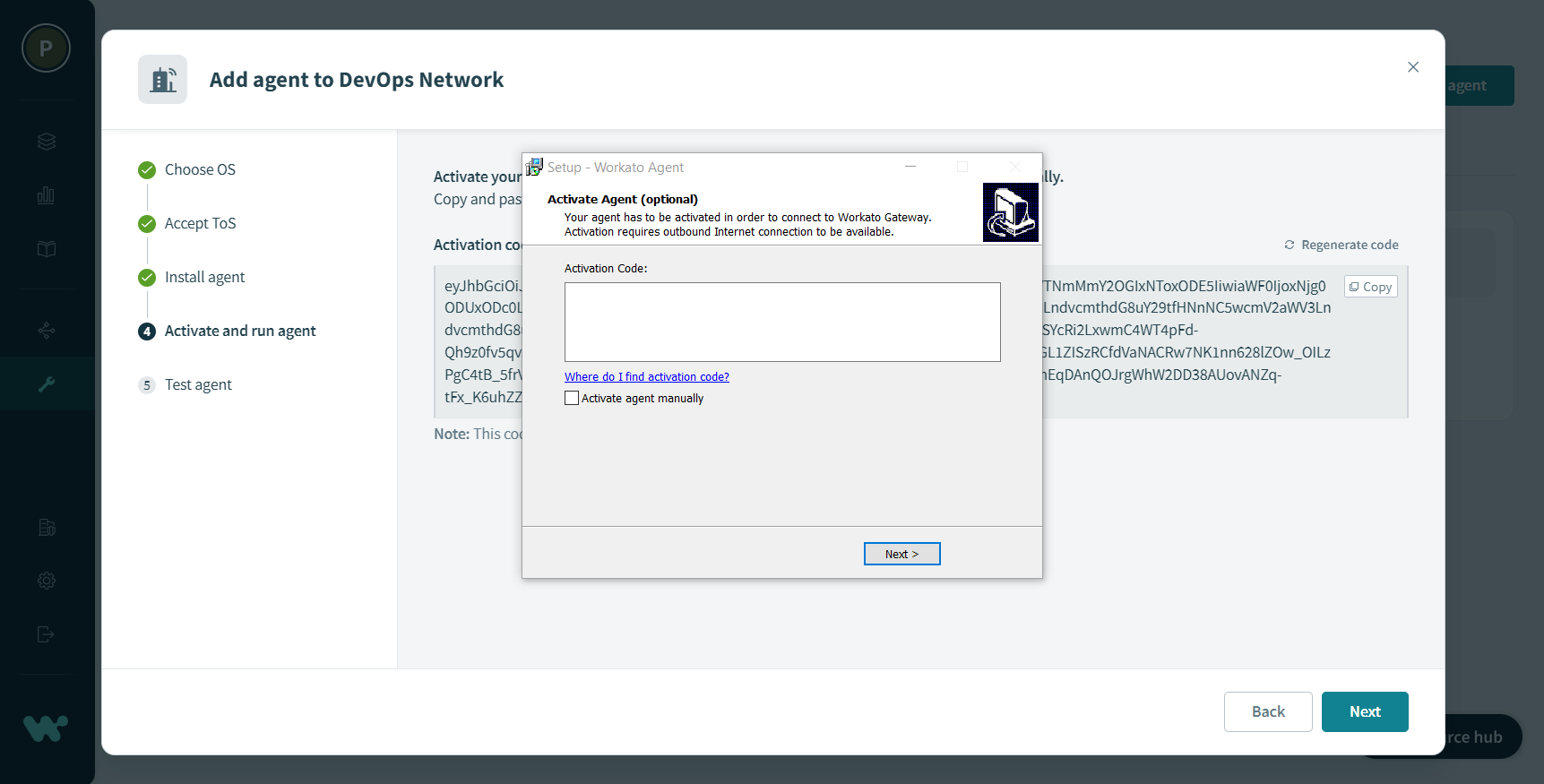
Task: Close the Add agent dialog with X
Action: (1412, 67)
